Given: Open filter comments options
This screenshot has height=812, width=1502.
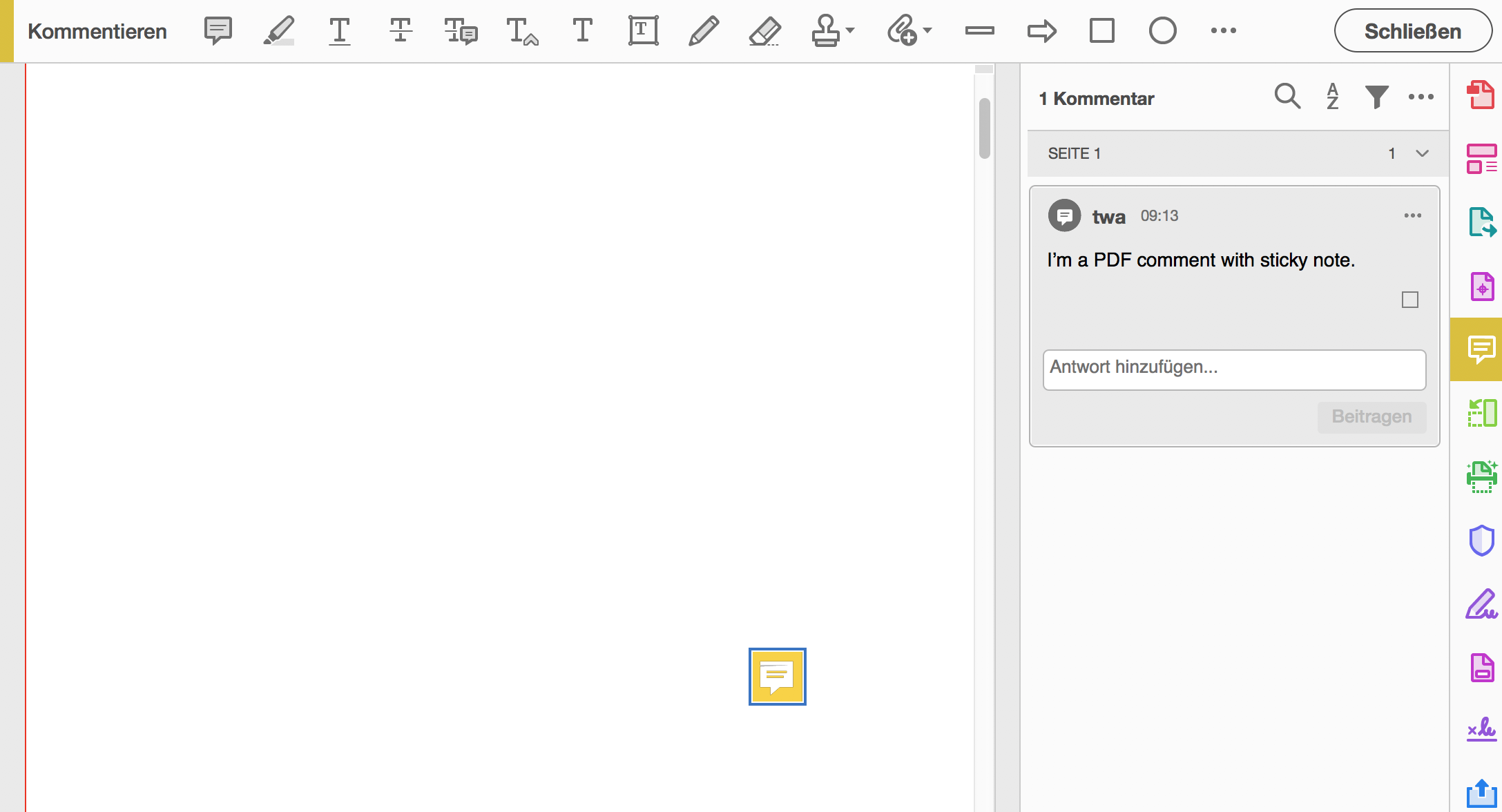Looking at the screenshot, I should [x=1376, y=97].
